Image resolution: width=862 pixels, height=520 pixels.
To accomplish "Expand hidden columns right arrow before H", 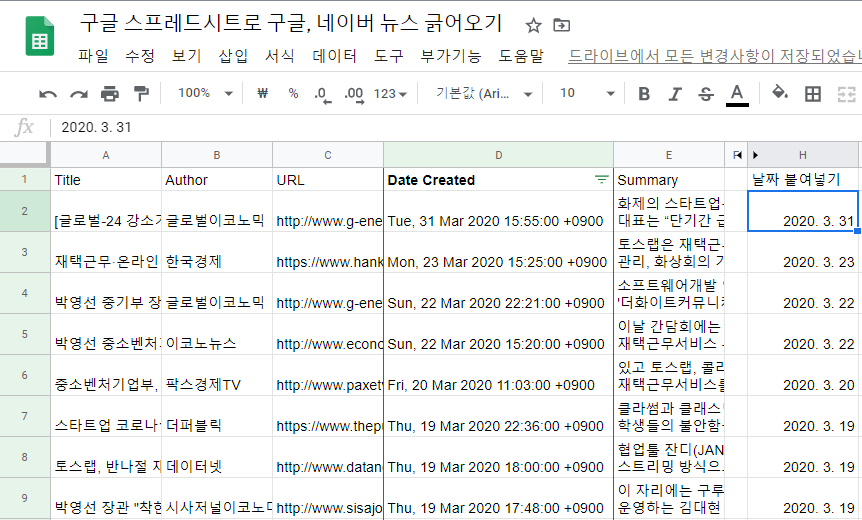I will (755, 156).
